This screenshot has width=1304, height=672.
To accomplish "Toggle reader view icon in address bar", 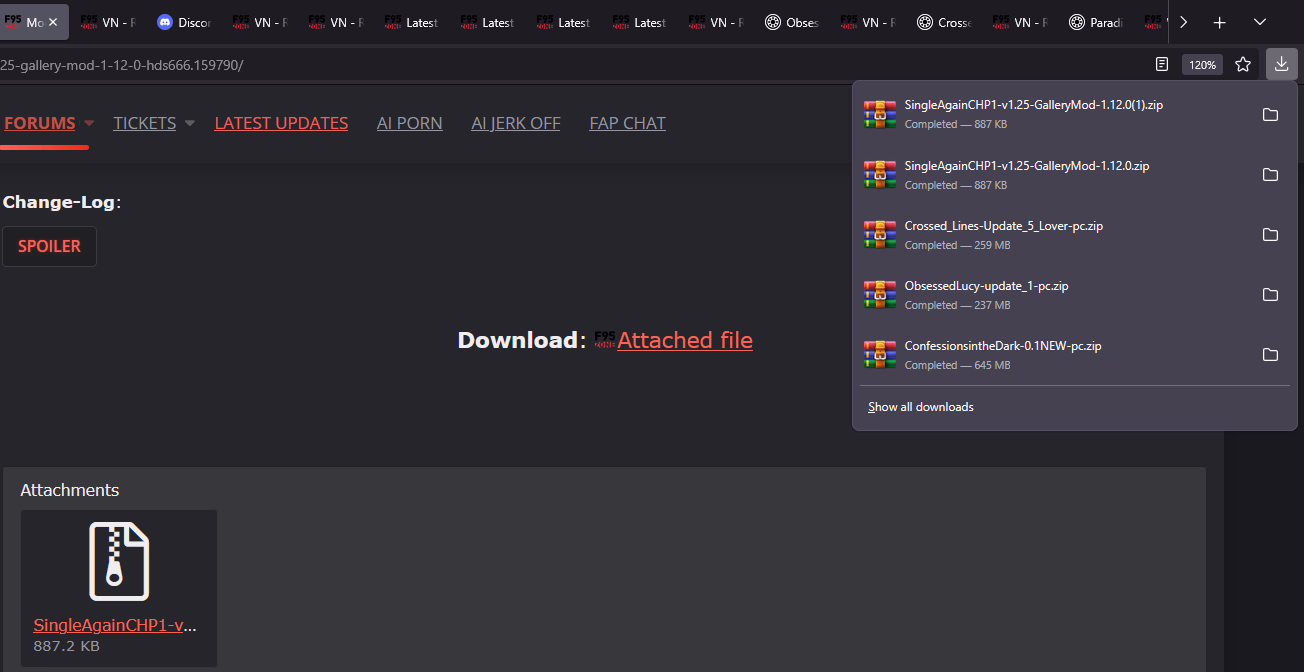I will [1161, 64].
